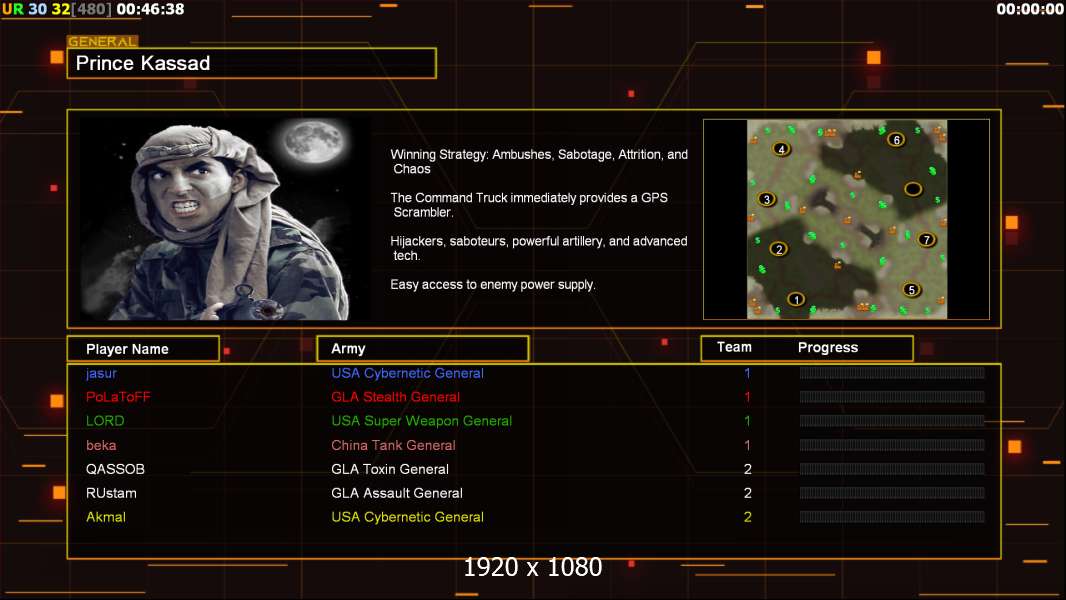The height and width of the screenshot is (600, 1066).
Task: Click the Army column header
Action: 423,349
